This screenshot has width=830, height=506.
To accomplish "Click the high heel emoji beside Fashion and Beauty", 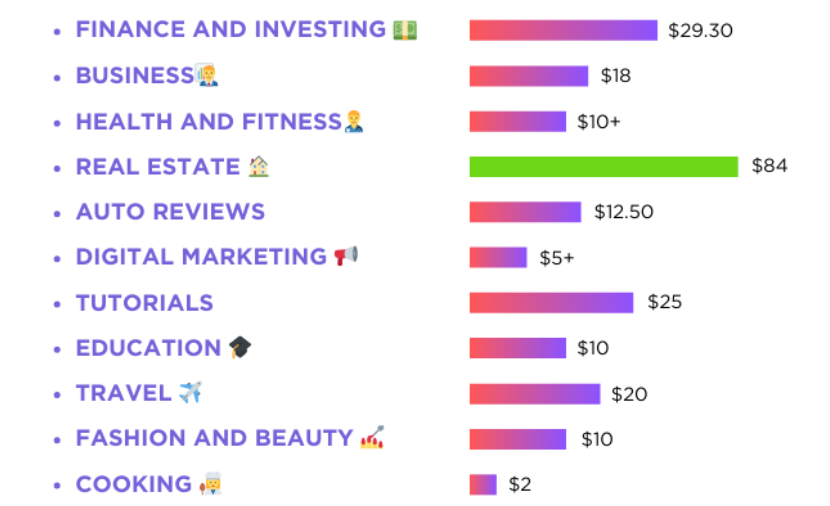I will tap(372, 438).
